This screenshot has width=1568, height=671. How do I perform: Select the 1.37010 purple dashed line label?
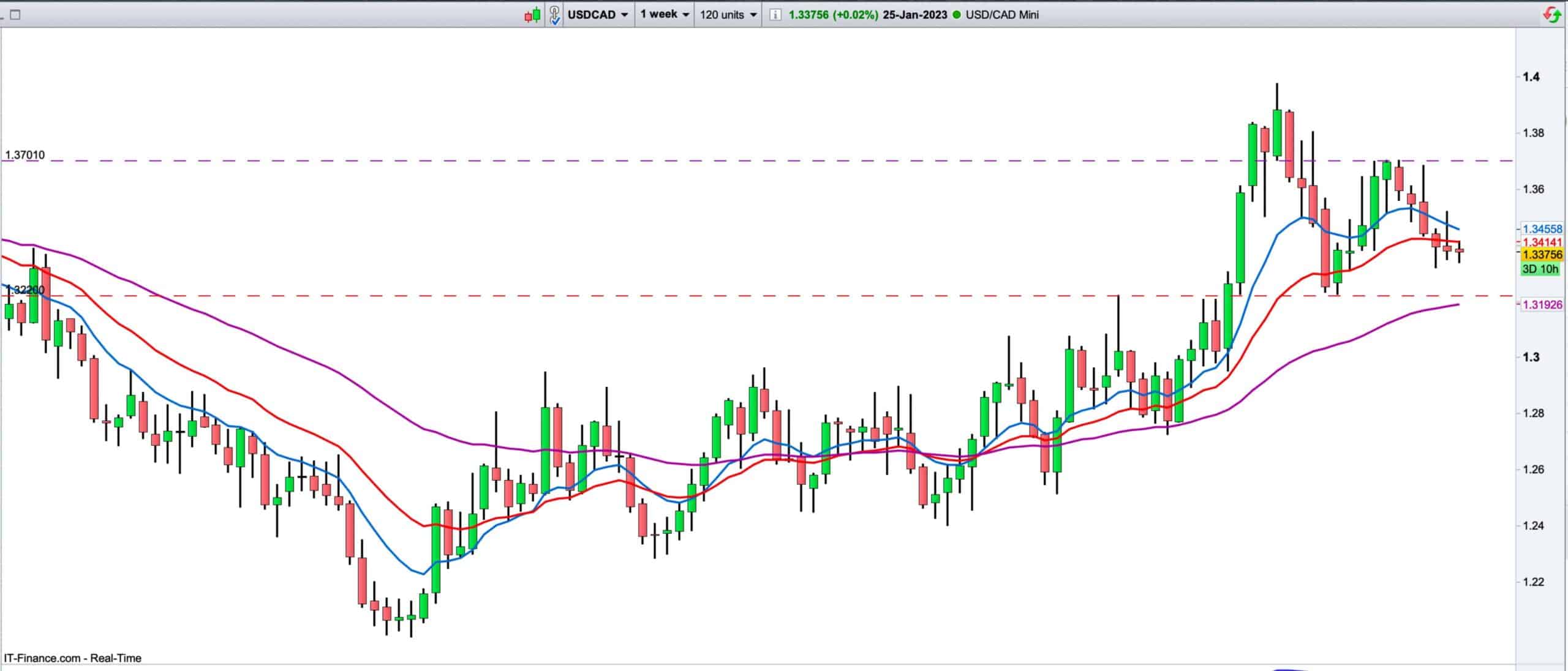pos(25,155)
